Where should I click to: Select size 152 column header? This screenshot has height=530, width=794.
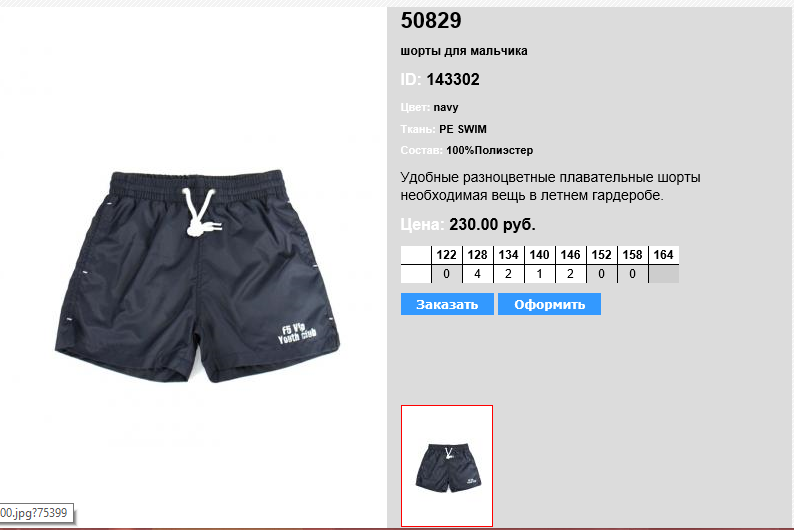point(602,255)
